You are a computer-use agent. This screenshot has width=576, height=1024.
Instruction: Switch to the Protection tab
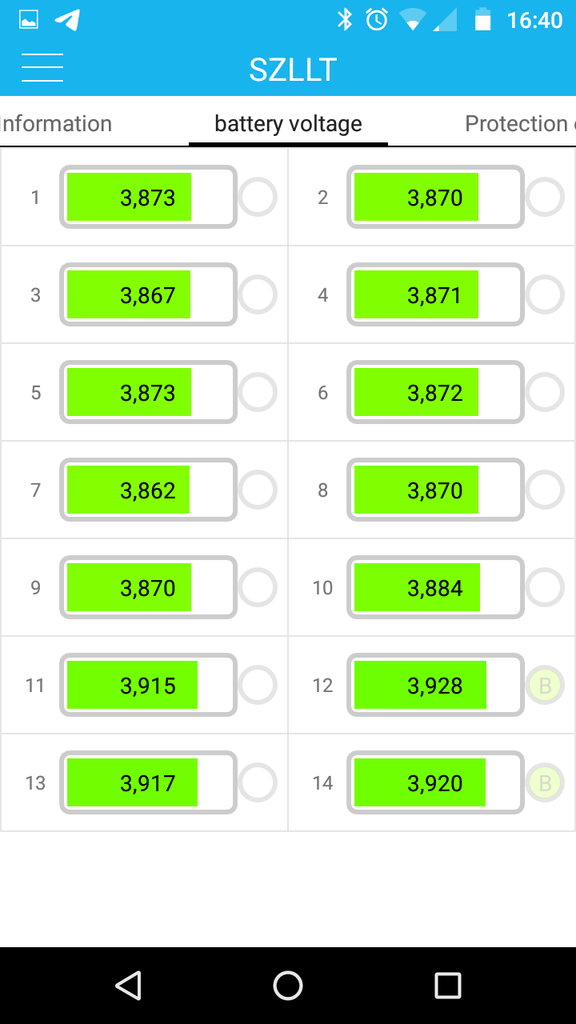click(519, 123)
